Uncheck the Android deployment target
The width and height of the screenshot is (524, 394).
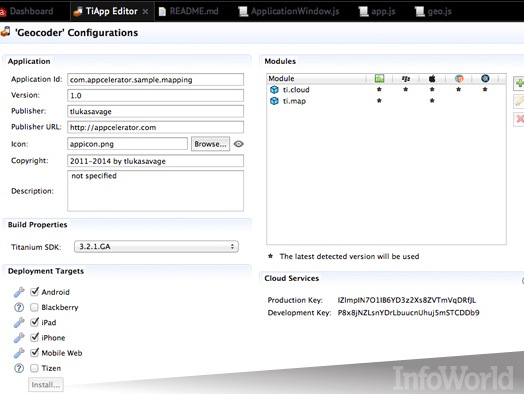34,292
